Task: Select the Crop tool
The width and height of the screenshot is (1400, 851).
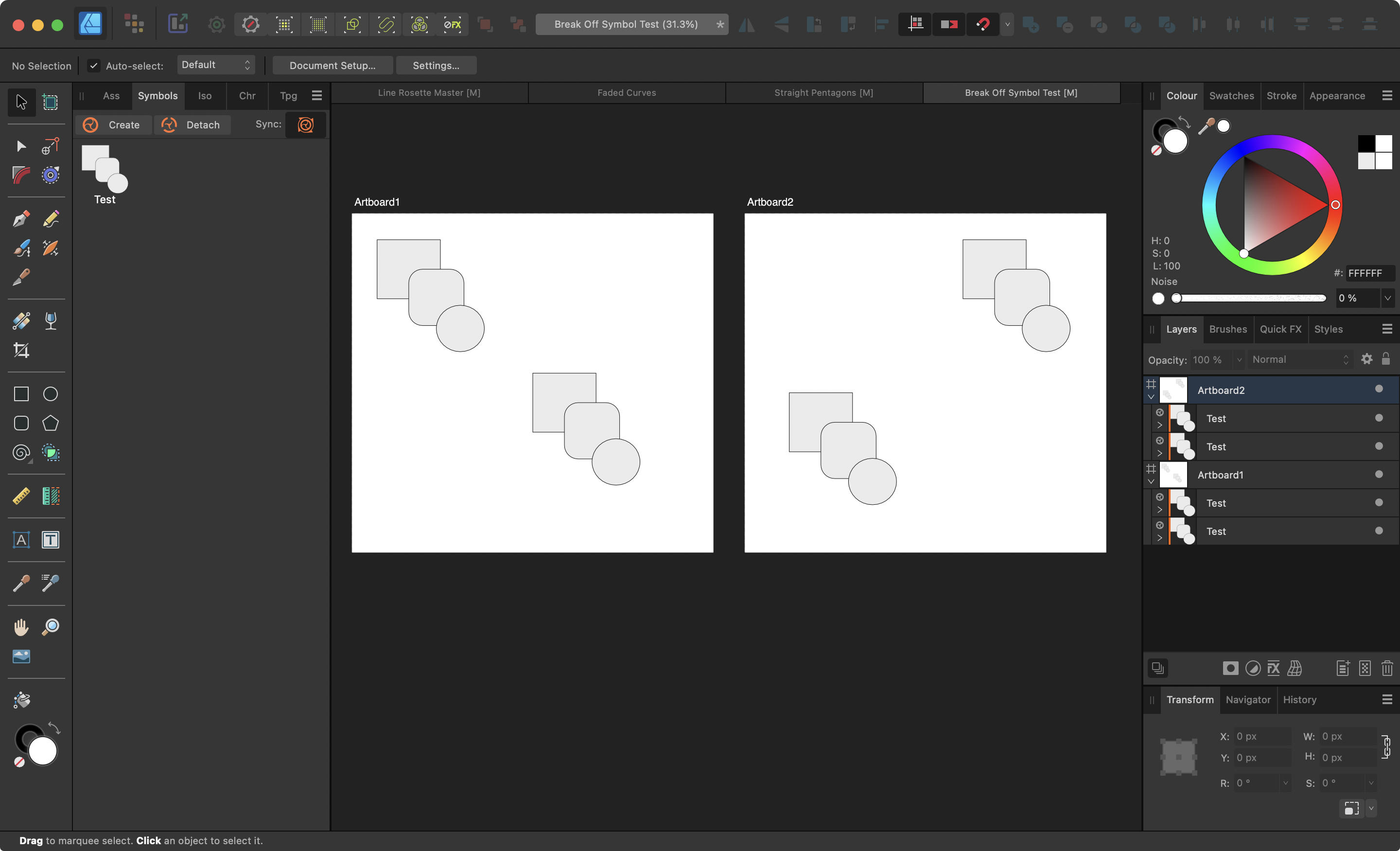Action: point(21,350)
